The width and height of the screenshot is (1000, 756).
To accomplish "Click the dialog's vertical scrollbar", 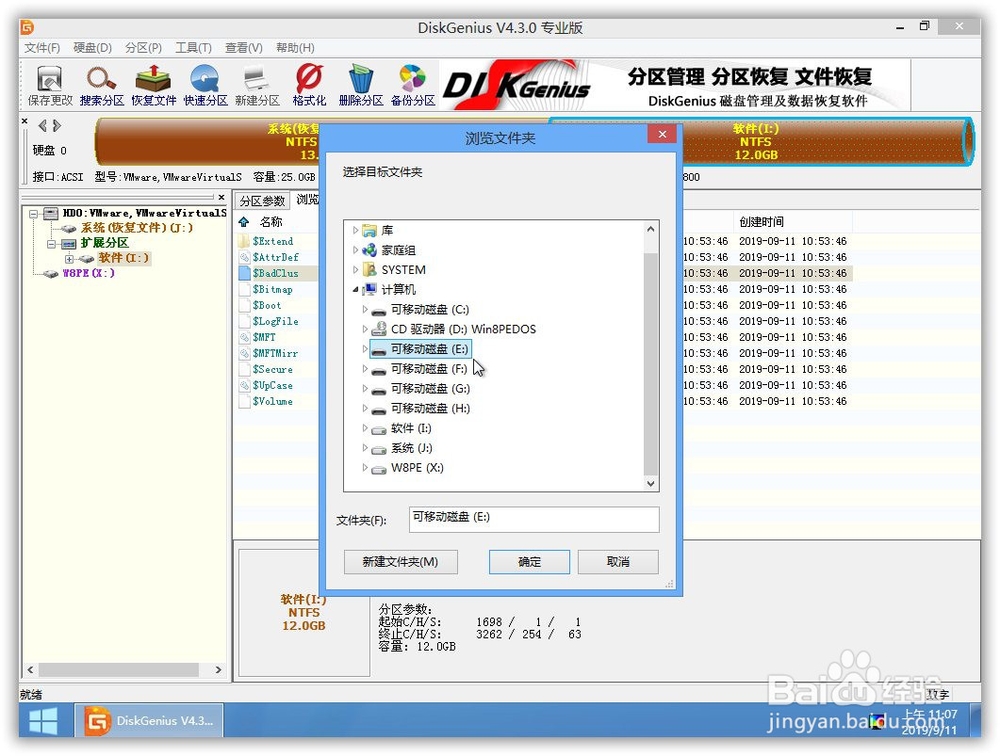I will [651, 360].
